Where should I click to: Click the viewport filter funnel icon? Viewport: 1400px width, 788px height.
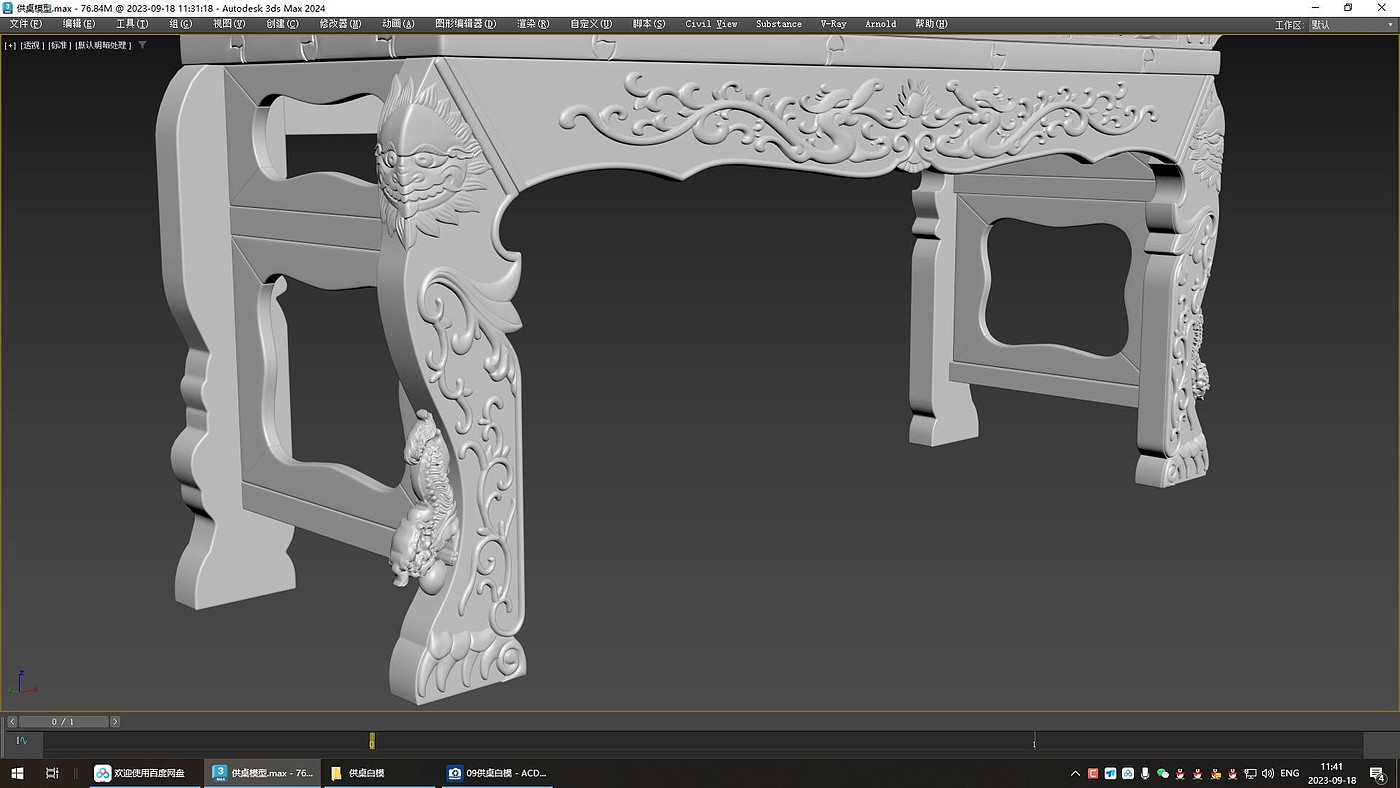tap(142, 45)
